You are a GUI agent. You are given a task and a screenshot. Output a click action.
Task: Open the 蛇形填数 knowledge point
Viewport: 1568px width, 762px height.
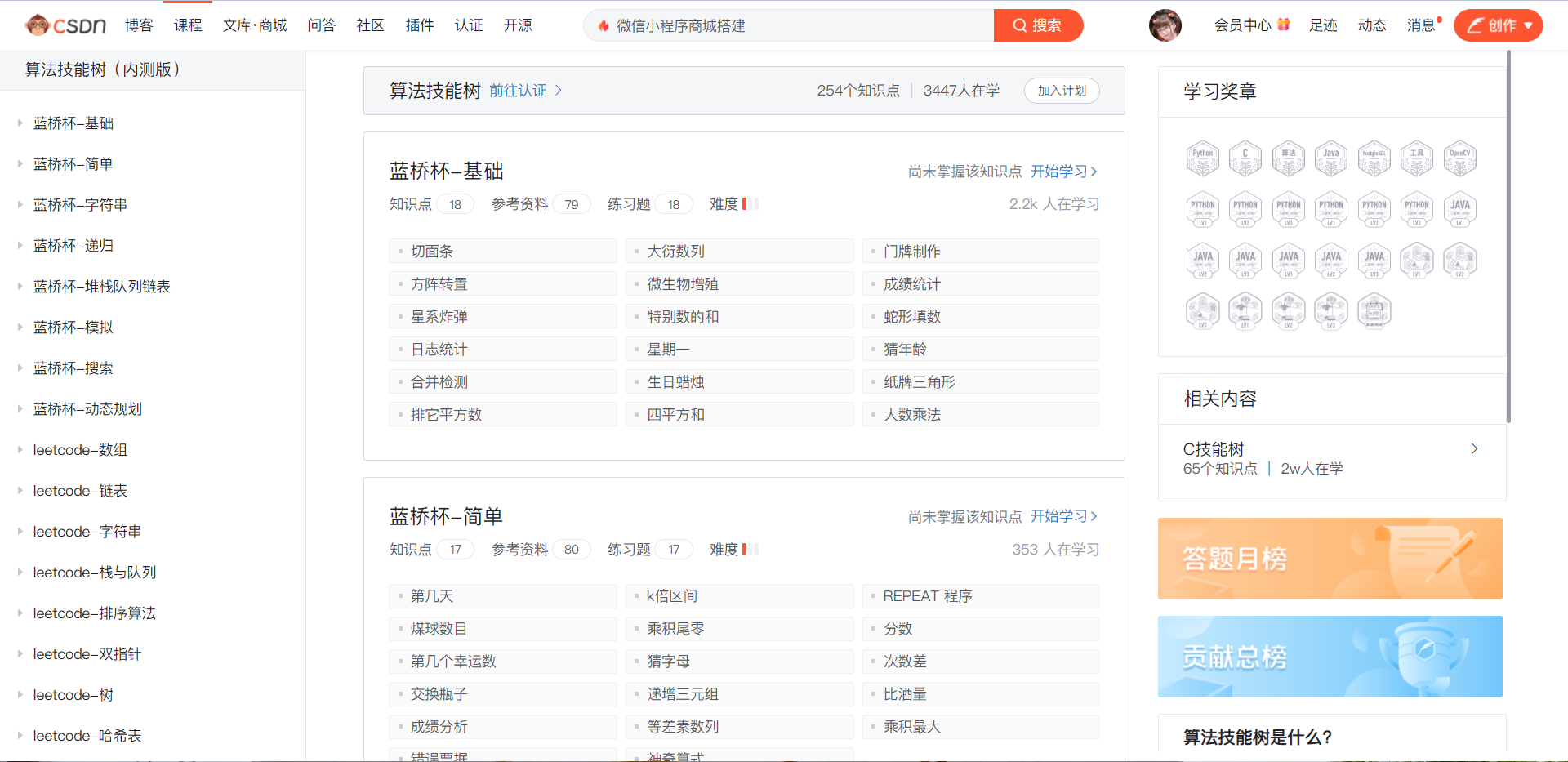click(981, 316)
